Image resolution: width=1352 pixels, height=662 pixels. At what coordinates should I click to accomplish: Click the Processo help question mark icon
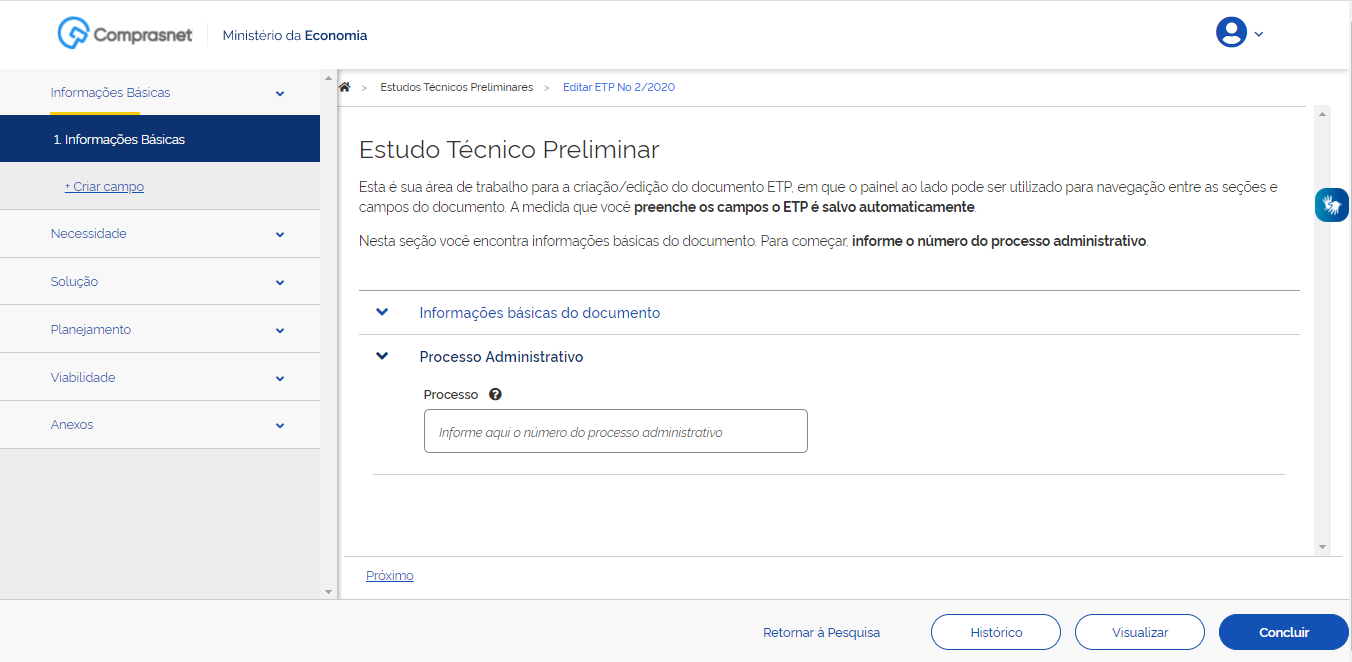(x=495, y=394)
